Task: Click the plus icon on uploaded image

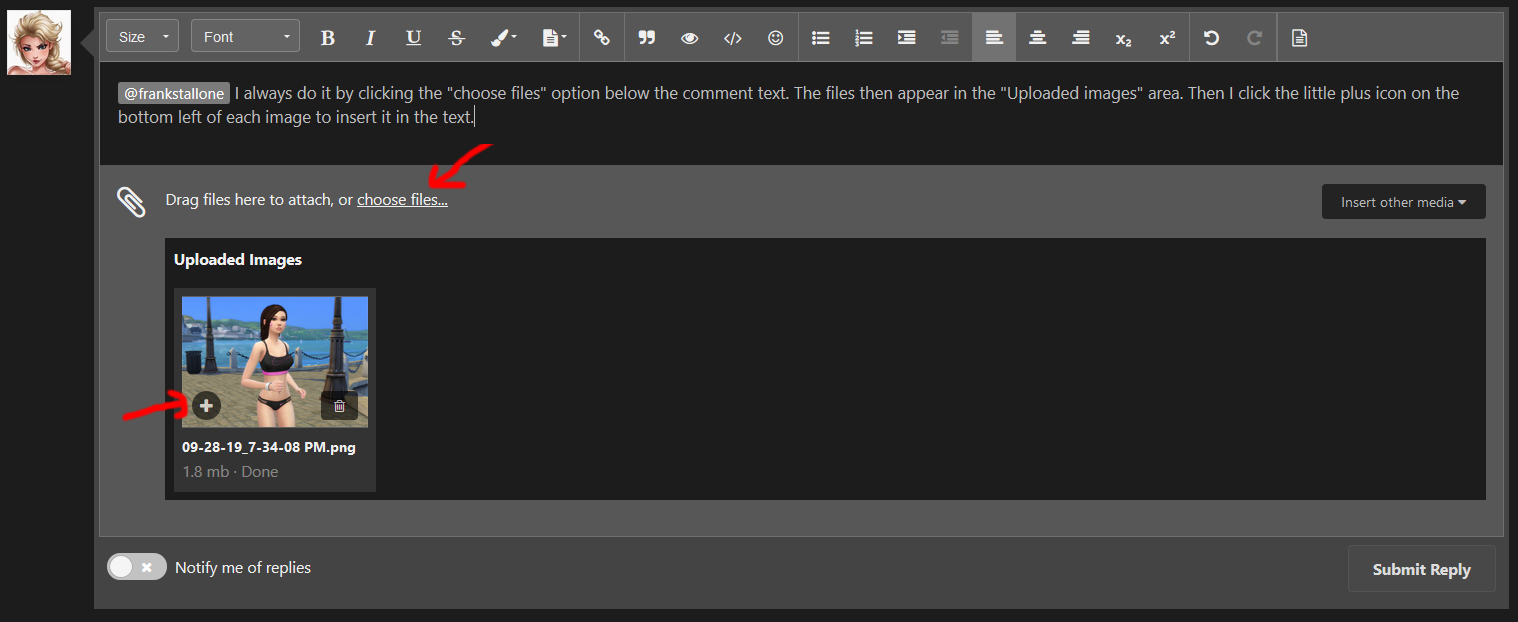Action: [206, 405]
